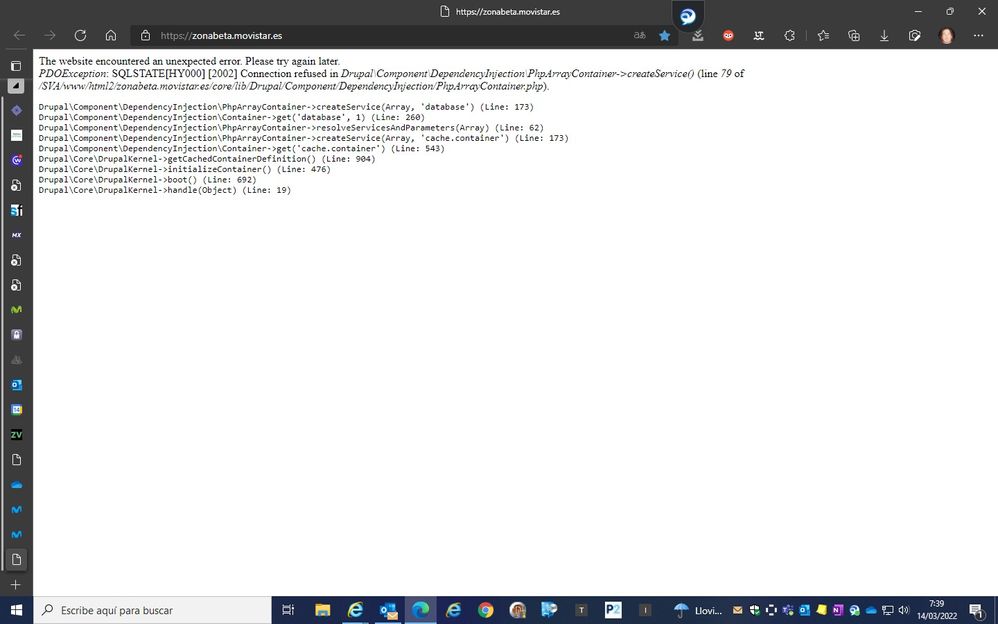The image size is (998, 624).
Task: Go to the browser home page
Action: (x=111, y=35)
